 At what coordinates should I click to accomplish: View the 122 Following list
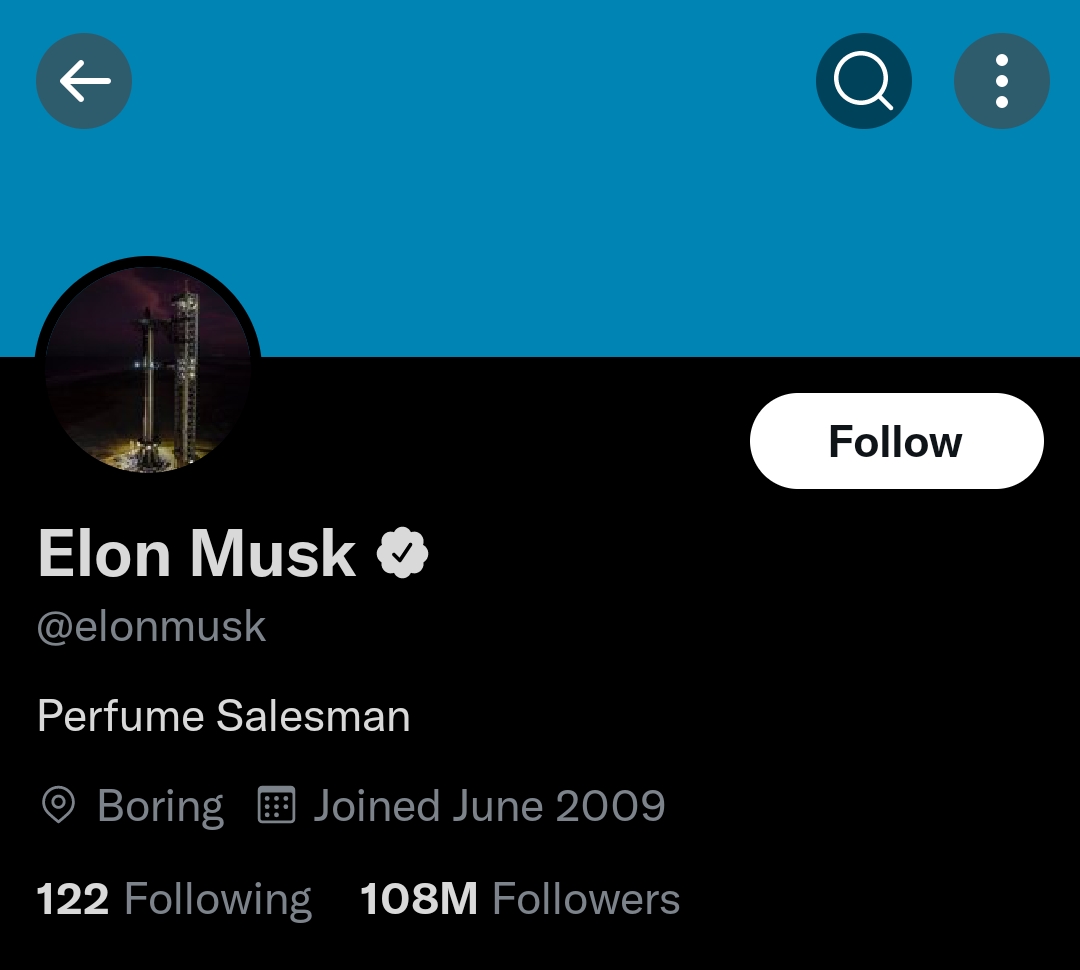[x=173, y=897]
